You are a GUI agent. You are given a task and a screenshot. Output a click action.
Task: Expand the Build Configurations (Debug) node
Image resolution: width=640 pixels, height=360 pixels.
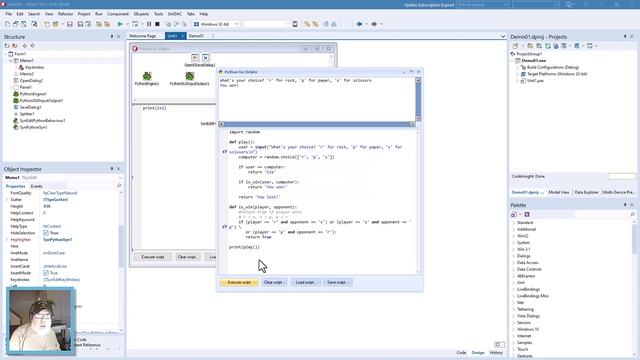(x=518, y=67)
